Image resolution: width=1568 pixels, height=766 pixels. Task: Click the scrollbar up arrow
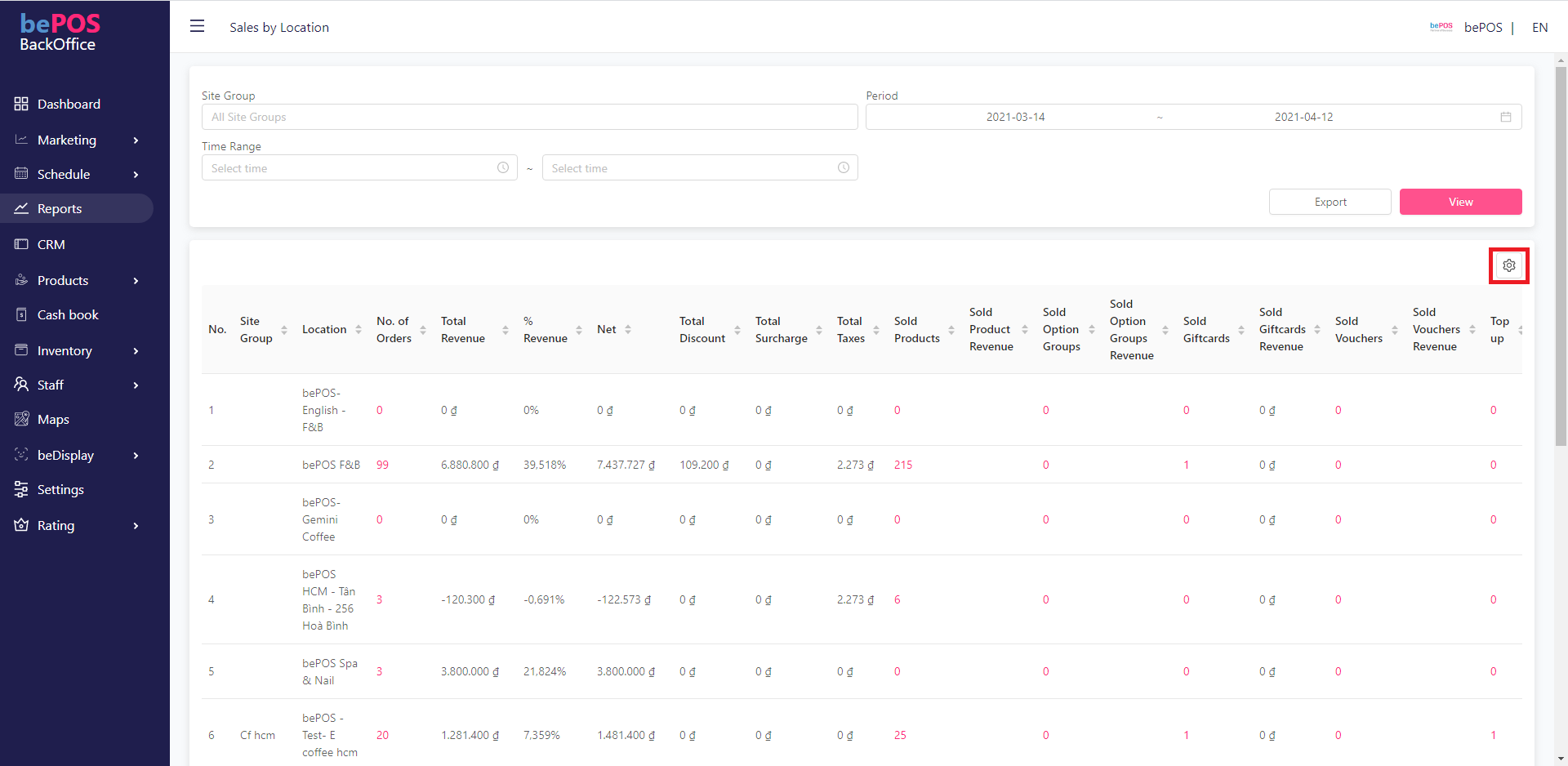pos(1561,60)
